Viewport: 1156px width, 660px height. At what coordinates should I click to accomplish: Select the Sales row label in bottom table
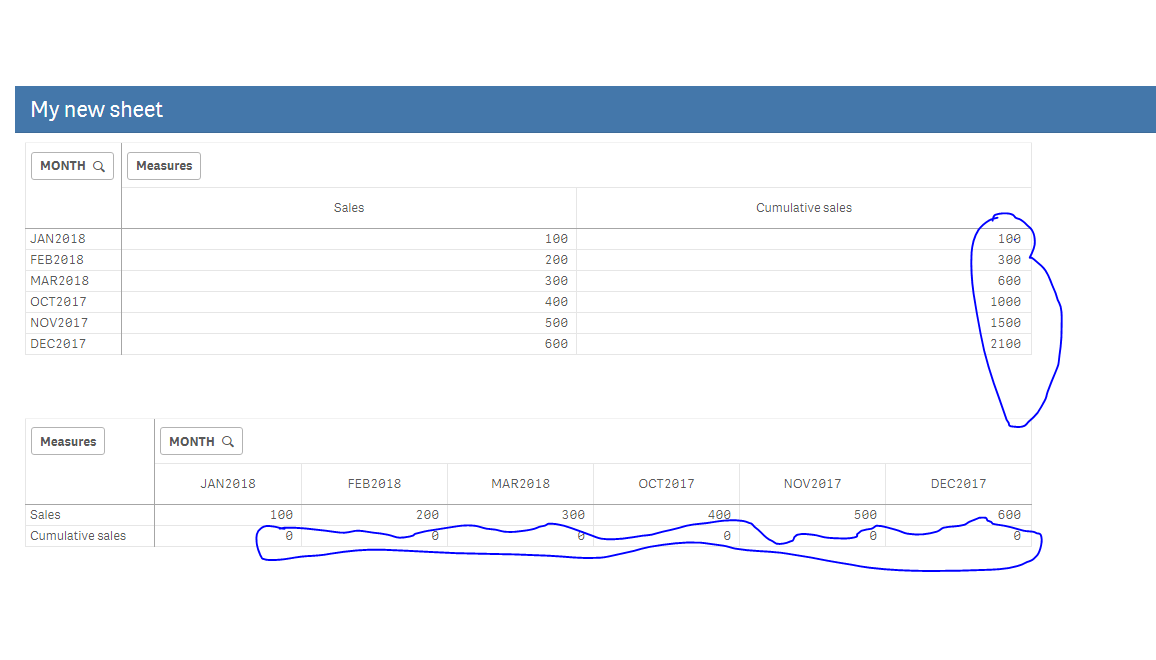(45, 515)
